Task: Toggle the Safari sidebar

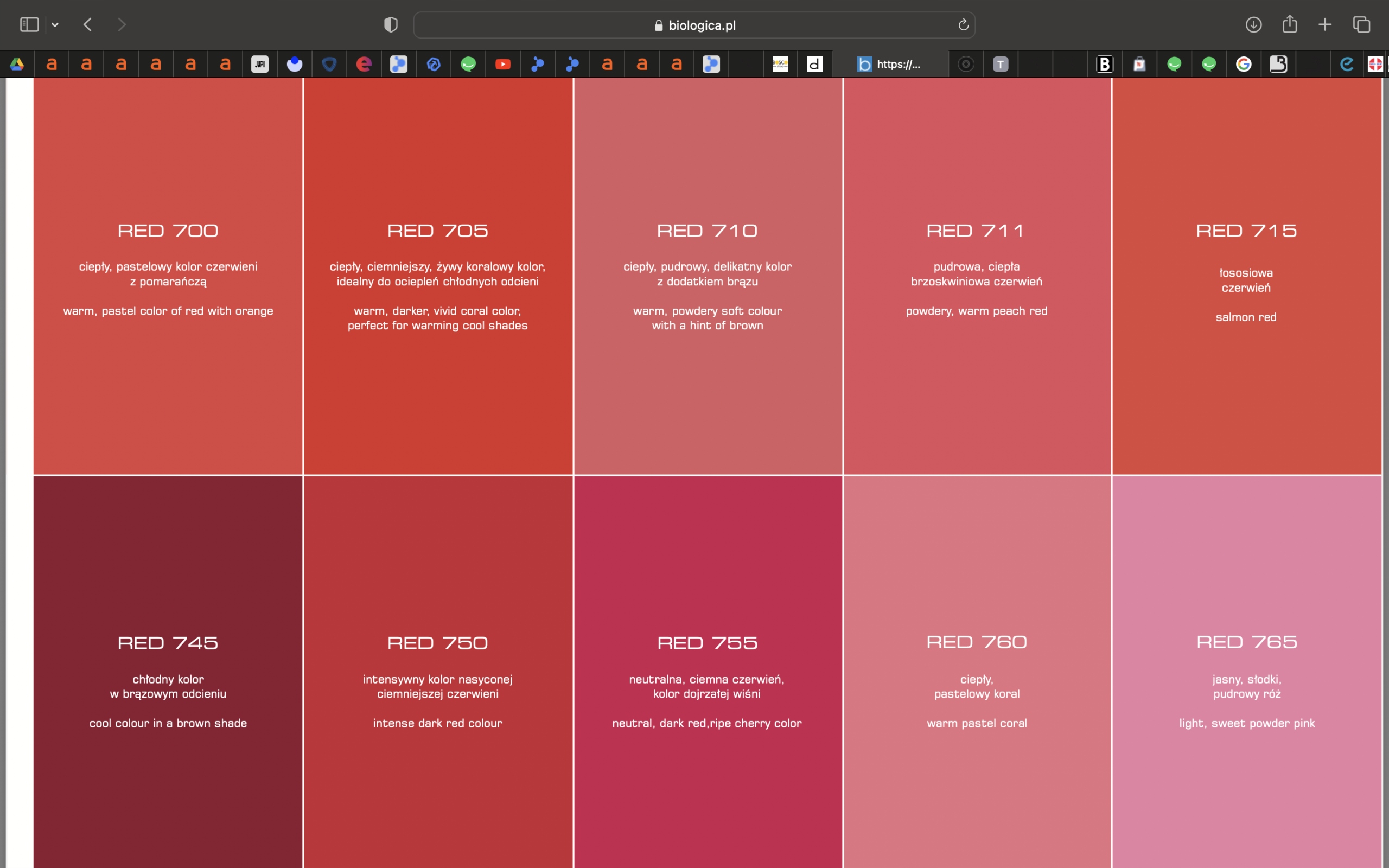Action: click(29, 25)
